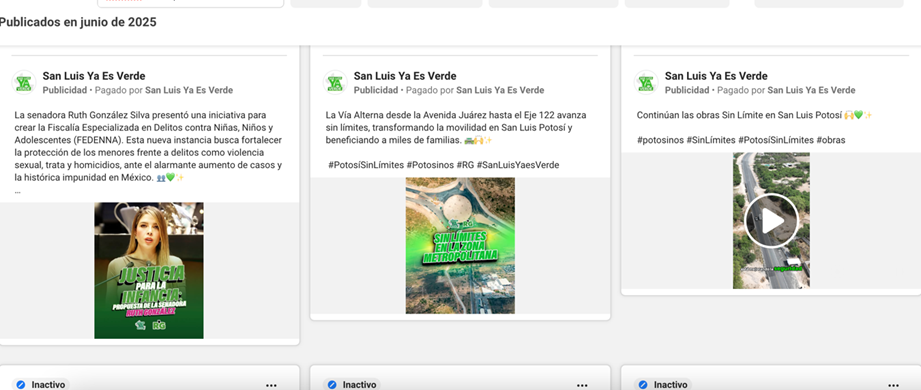Image resolution: width=921 pixels, height=390 pixels.
Task: Play the road construction video
Action: tap(771, 220)
